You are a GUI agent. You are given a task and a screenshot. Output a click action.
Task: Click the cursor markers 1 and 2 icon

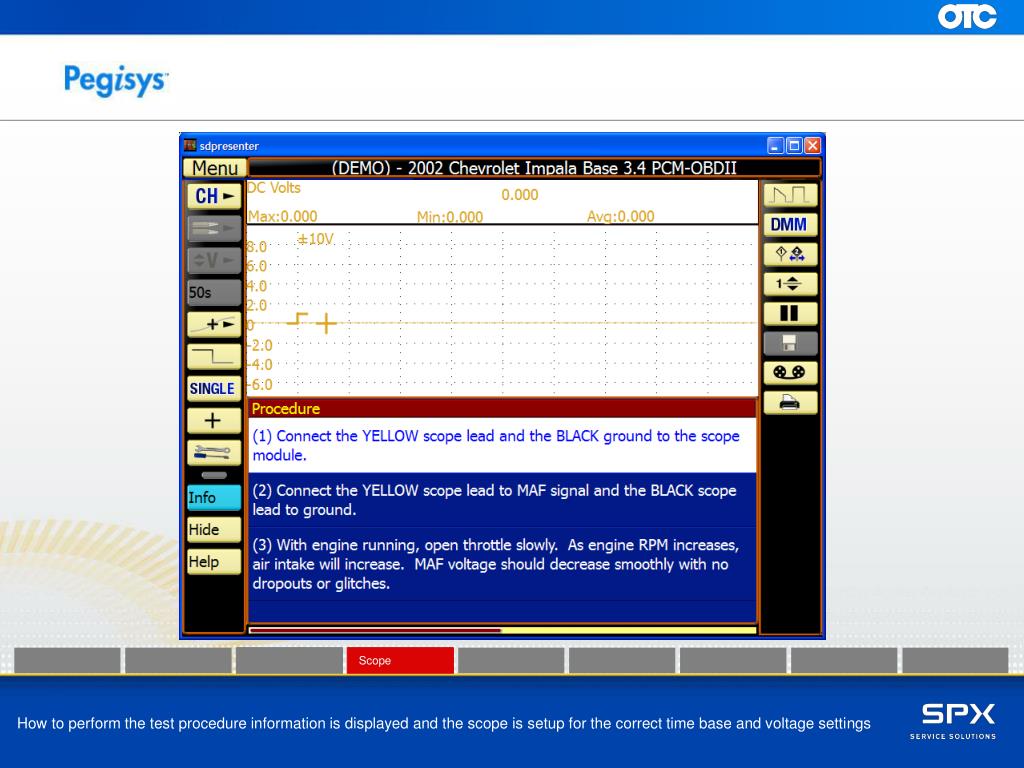[x=790, y=254]
